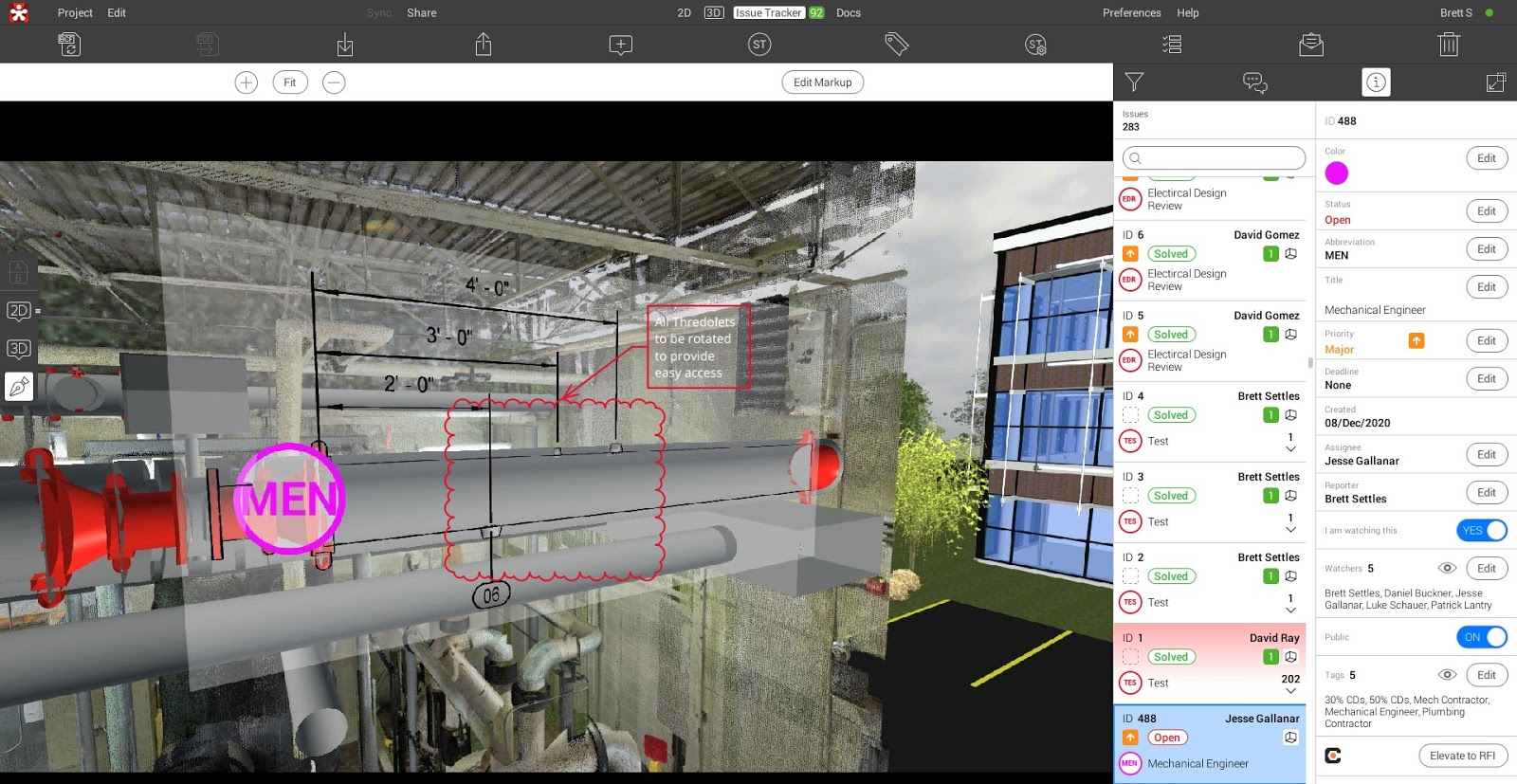Open the comments chat icon
1517x784 pixels.
point(1254,82)
